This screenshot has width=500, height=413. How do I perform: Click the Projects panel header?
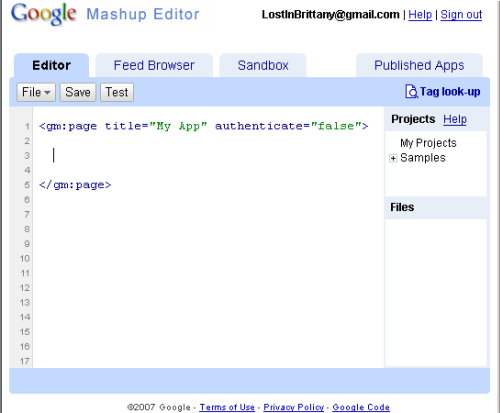pyautogui.click(x=413, y=119)
